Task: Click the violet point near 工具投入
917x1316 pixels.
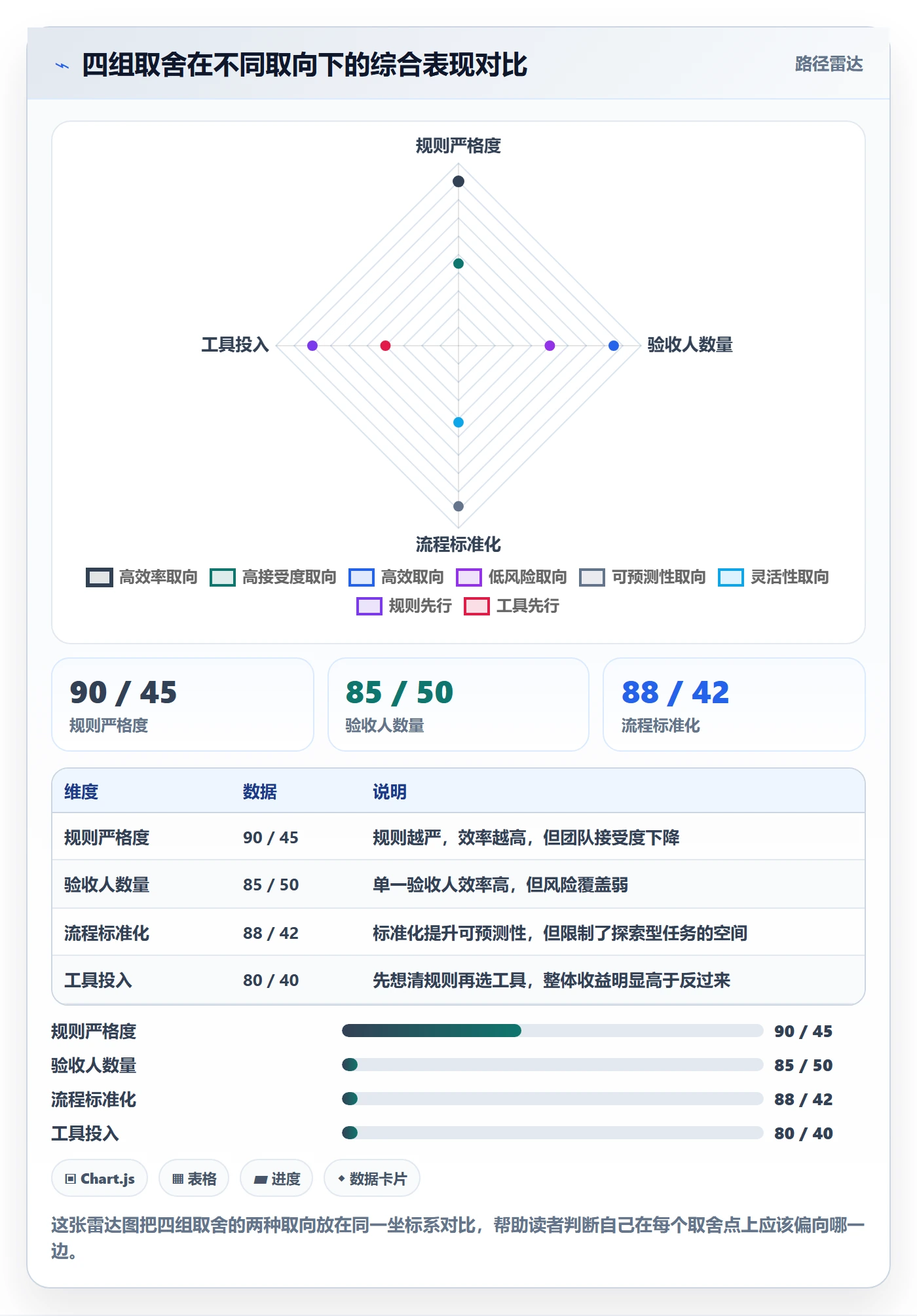Action: point(312,346)
